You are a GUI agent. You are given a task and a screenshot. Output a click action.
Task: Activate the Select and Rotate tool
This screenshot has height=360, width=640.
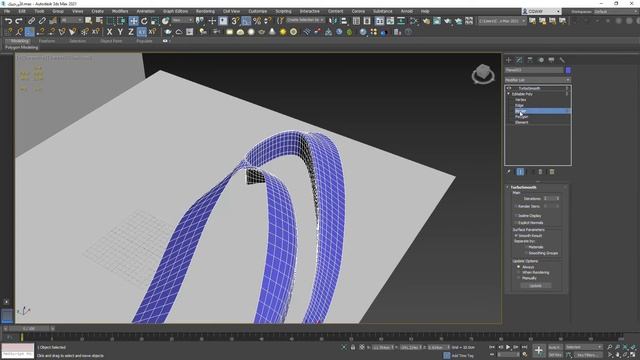144,21
